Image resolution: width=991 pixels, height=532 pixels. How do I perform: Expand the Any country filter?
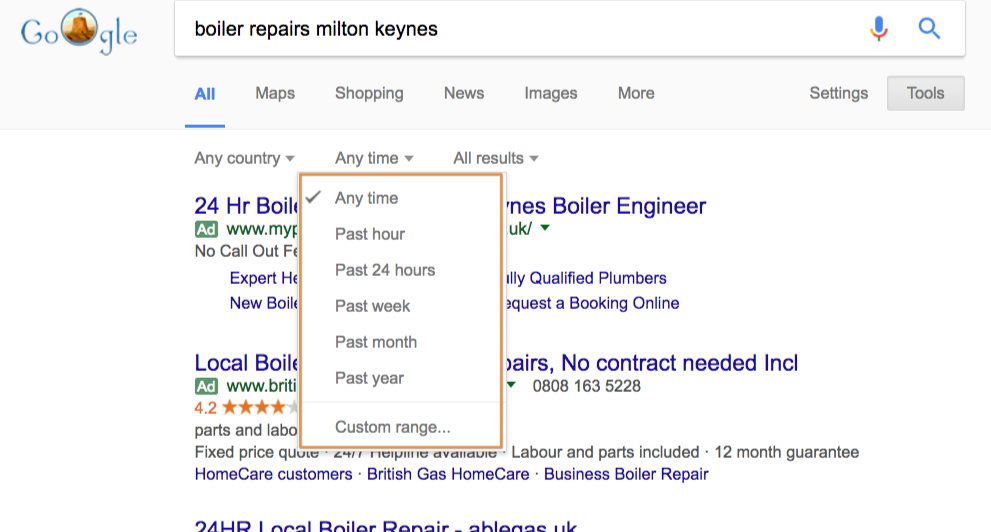(x=244, y=158)
